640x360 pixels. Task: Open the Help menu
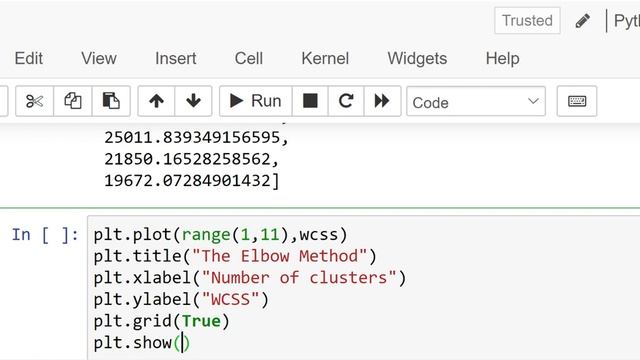[x=502, y=58]
